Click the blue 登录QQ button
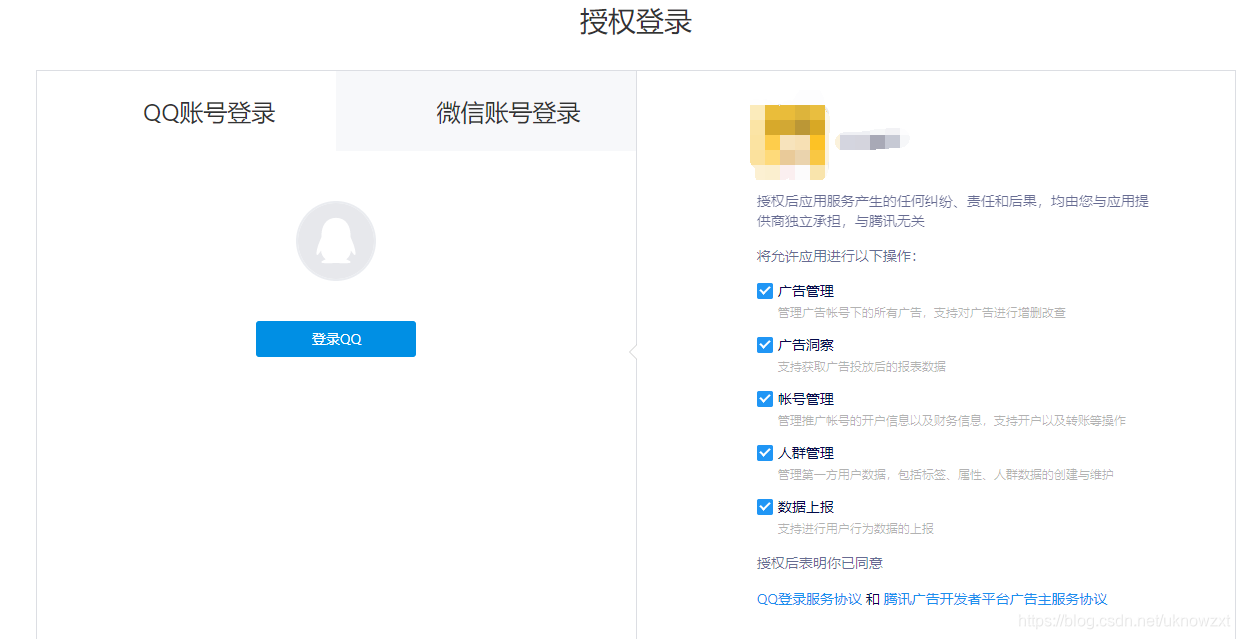Screen dimensions: 1240x639 tap(336, 339)
